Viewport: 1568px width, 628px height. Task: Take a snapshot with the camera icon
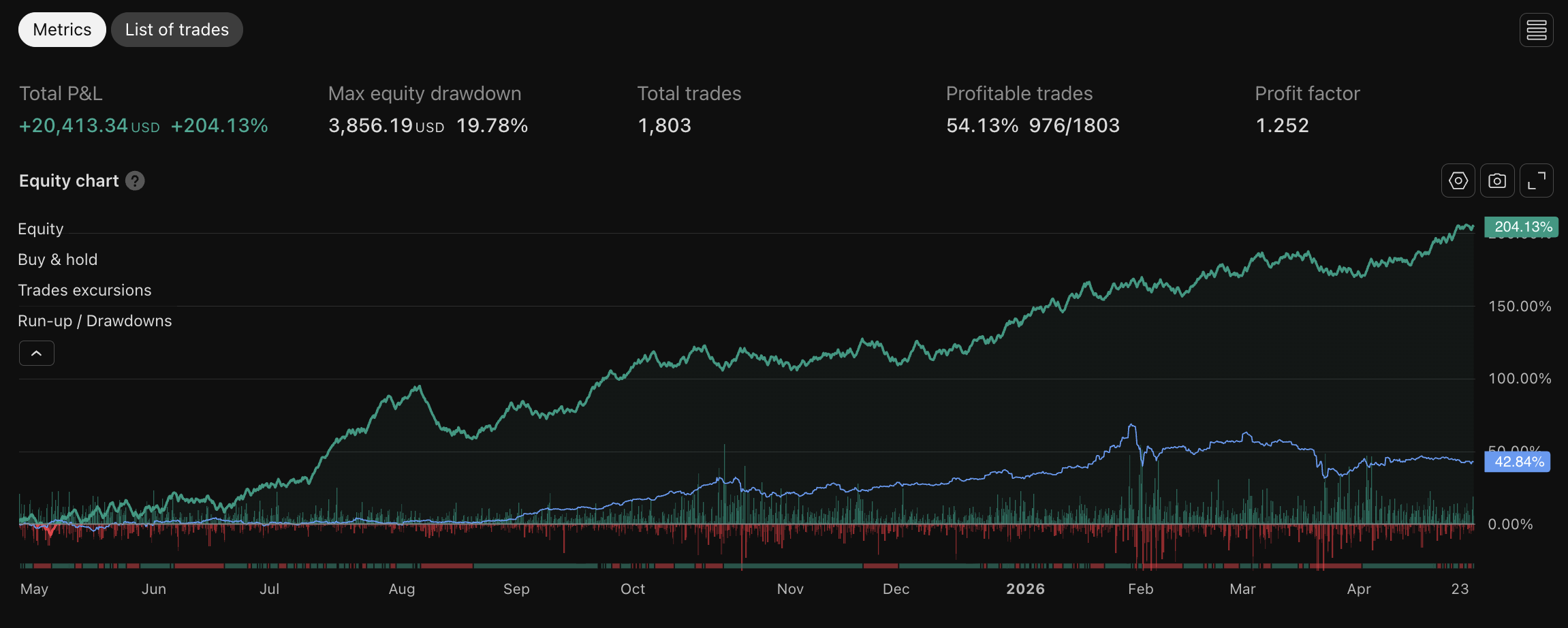tap(1497, 180)
